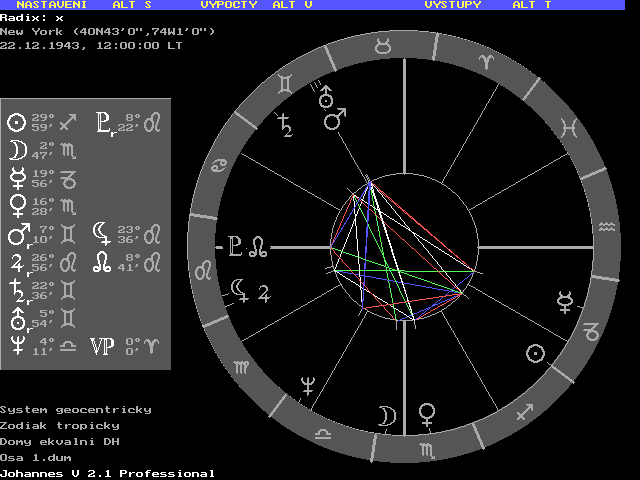Click the 'Domy ekvalni DH' house system text
This screenshot has height=480, width=640.
[60, 441]
